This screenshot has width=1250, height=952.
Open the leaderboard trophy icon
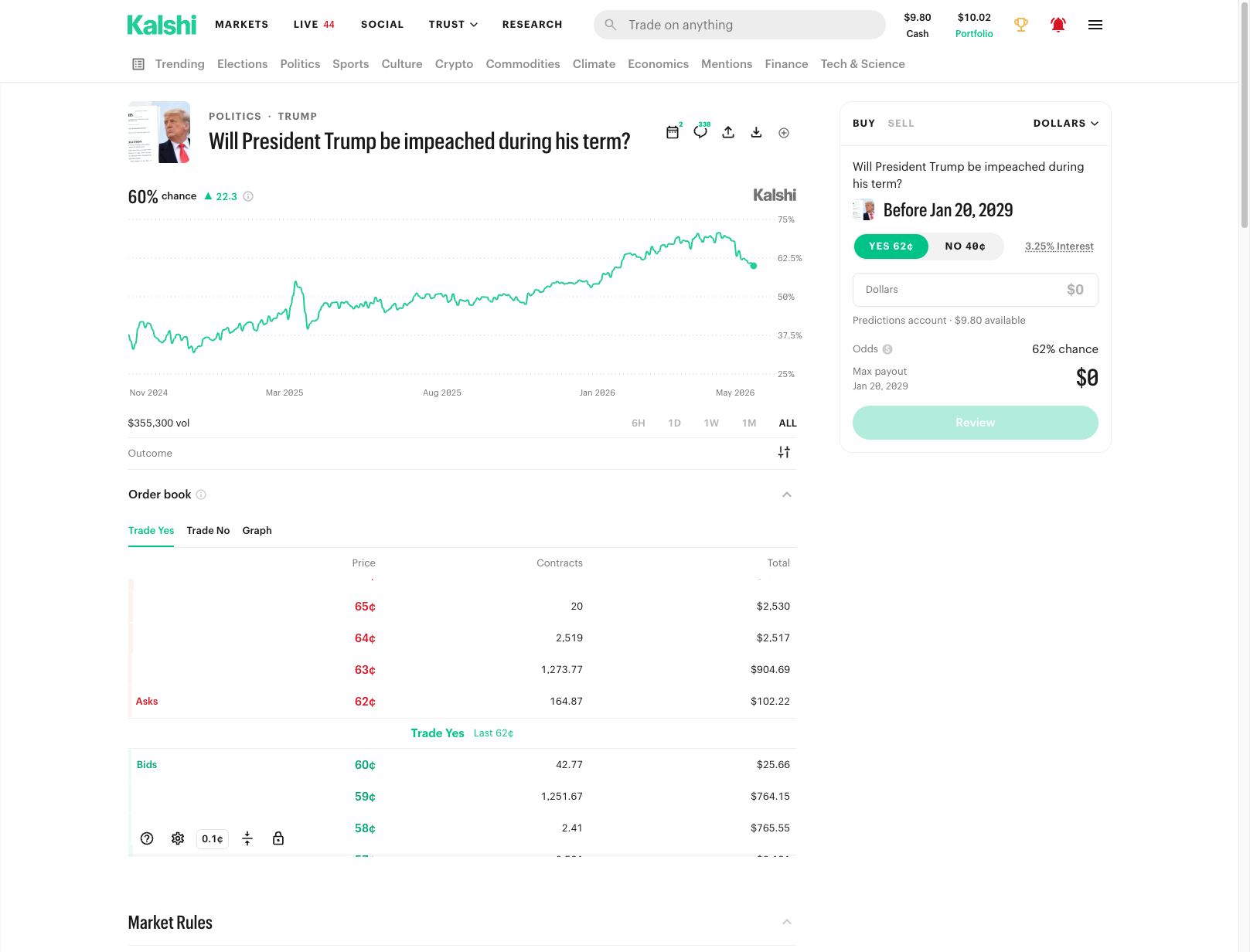(1021, 25)
